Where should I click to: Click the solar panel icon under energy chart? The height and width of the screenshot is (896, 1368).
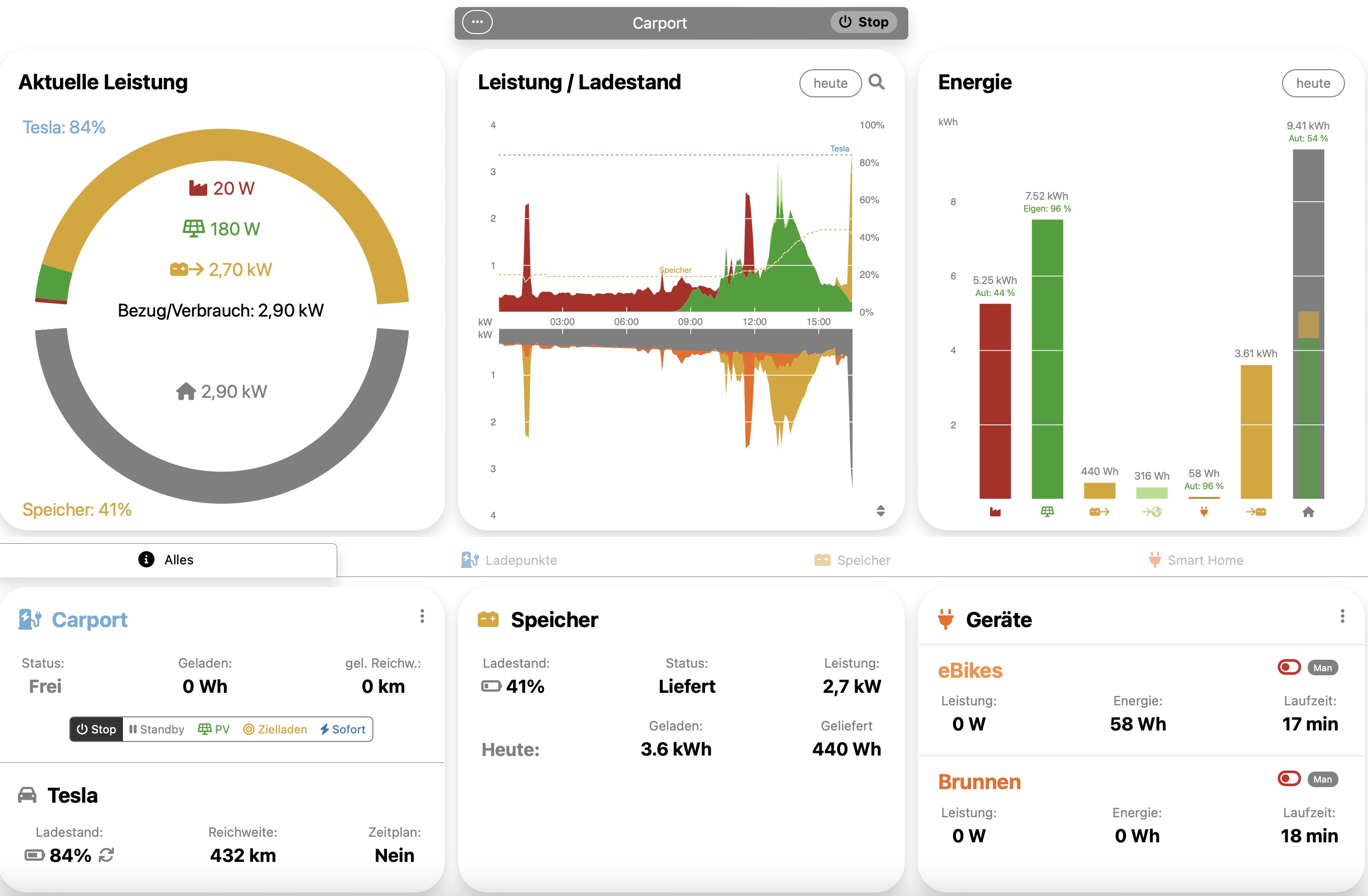pos(1047,512)
